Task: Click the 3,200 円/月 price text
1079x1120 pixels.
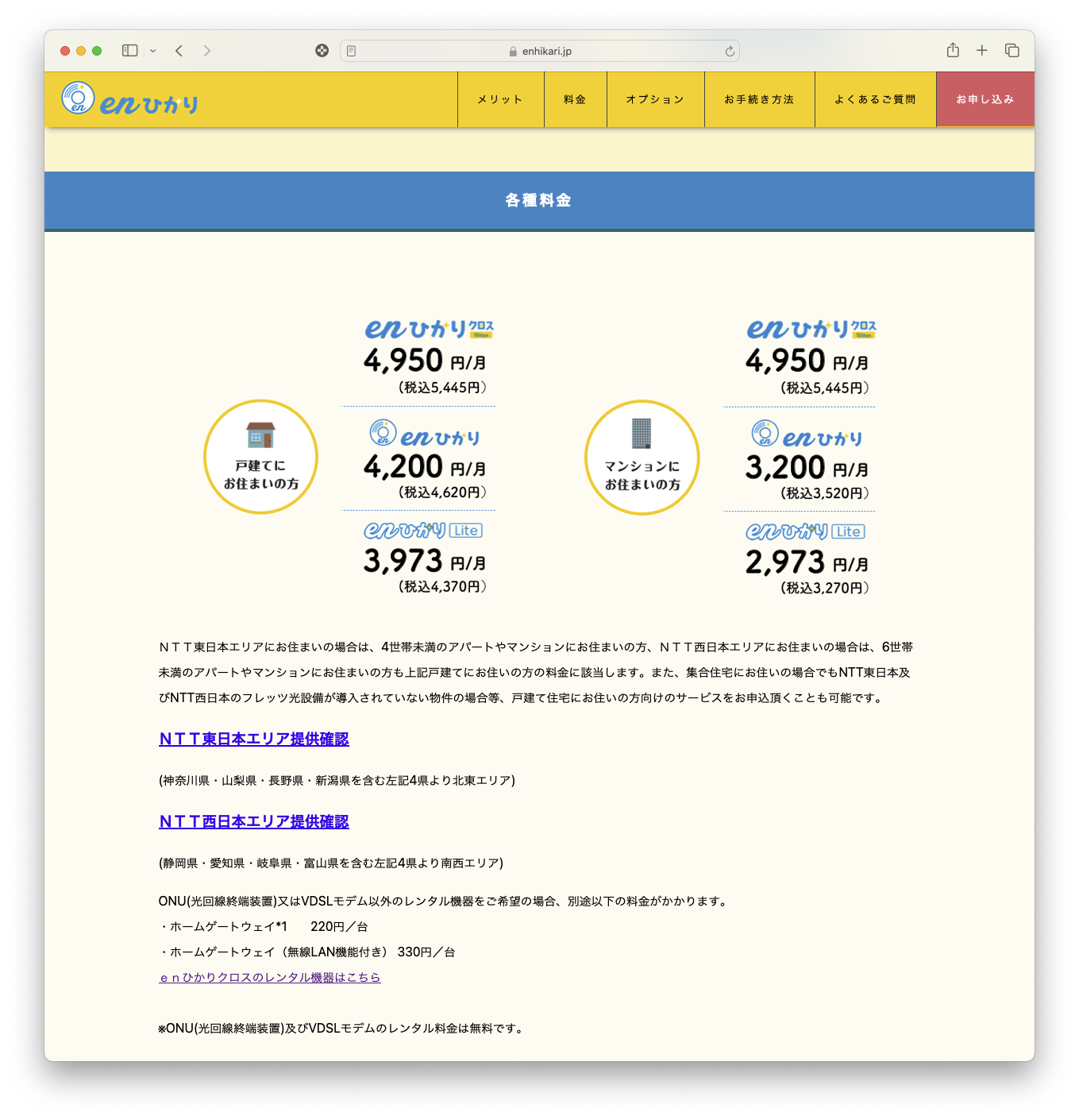Action: pyautogui.click(x=807, y=467)
